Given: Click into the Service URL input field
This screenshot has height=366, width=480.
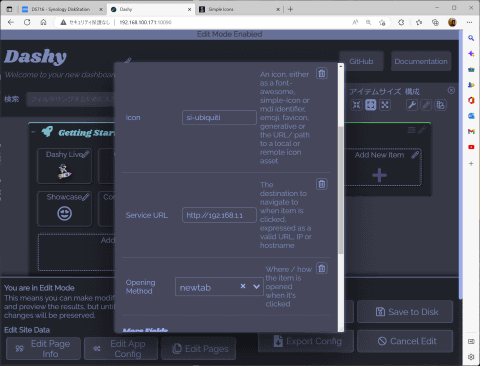Looking at the screenshot, I should pos(219,215).
